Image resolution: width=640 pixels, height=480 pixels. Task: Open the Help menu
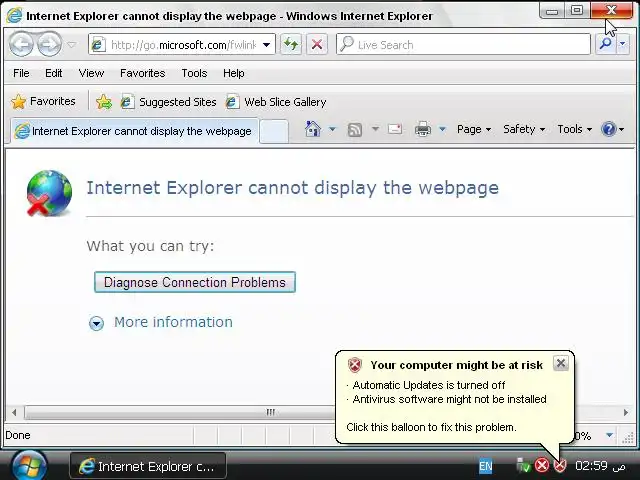(233, 73)
